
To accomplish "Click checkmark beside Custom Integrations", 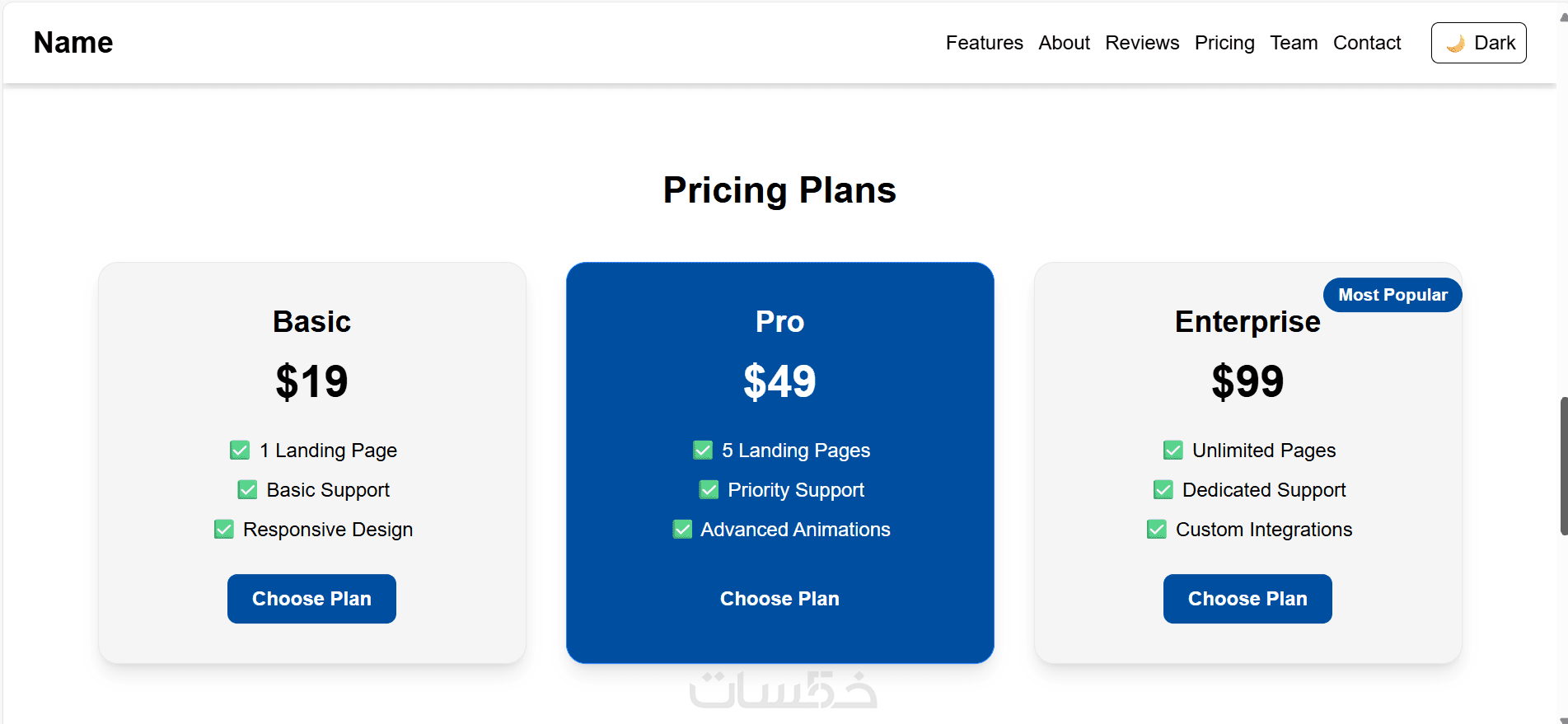I will 1157,530.
